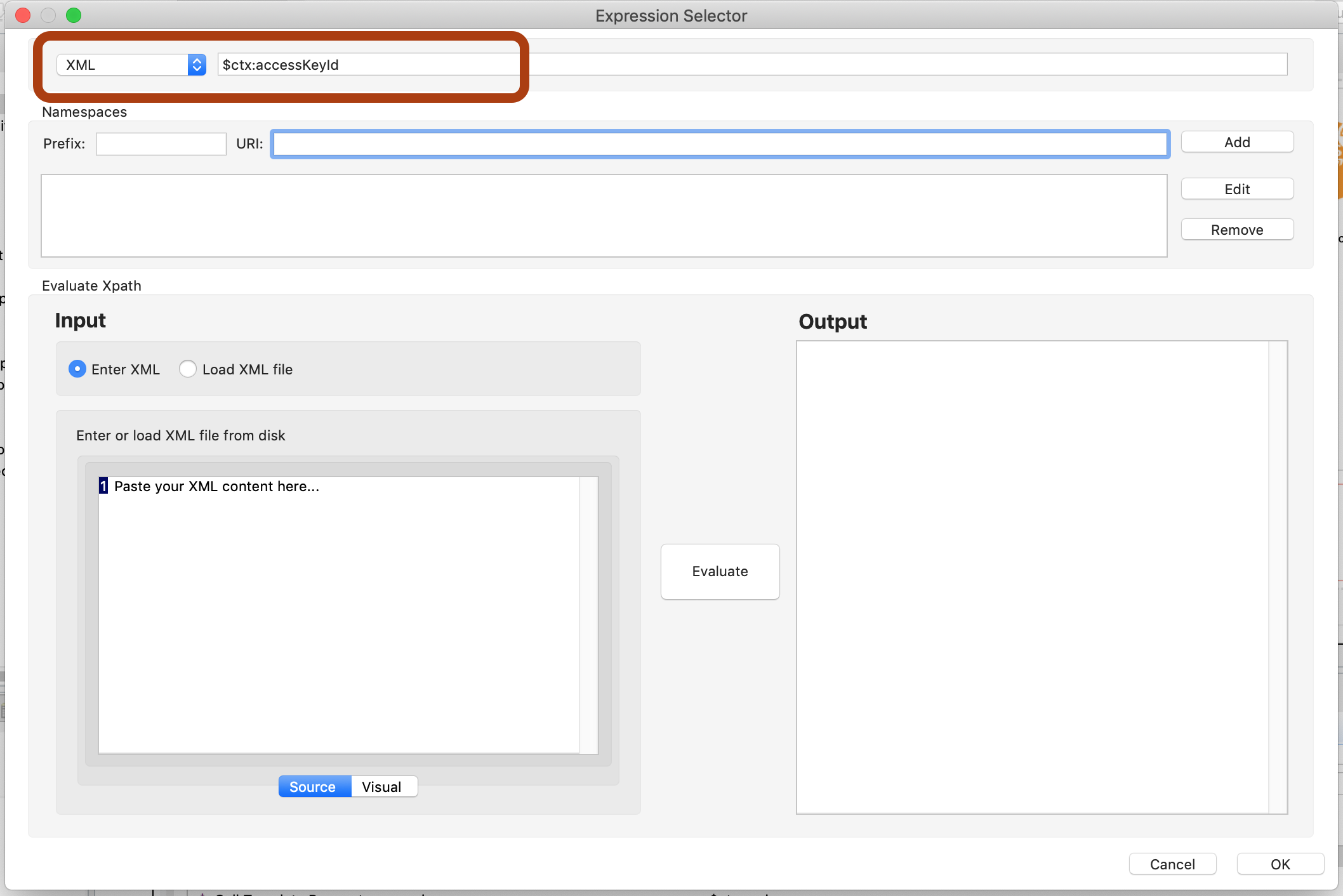
Task: Confirm the dialog with OK
Action: 1280,864
